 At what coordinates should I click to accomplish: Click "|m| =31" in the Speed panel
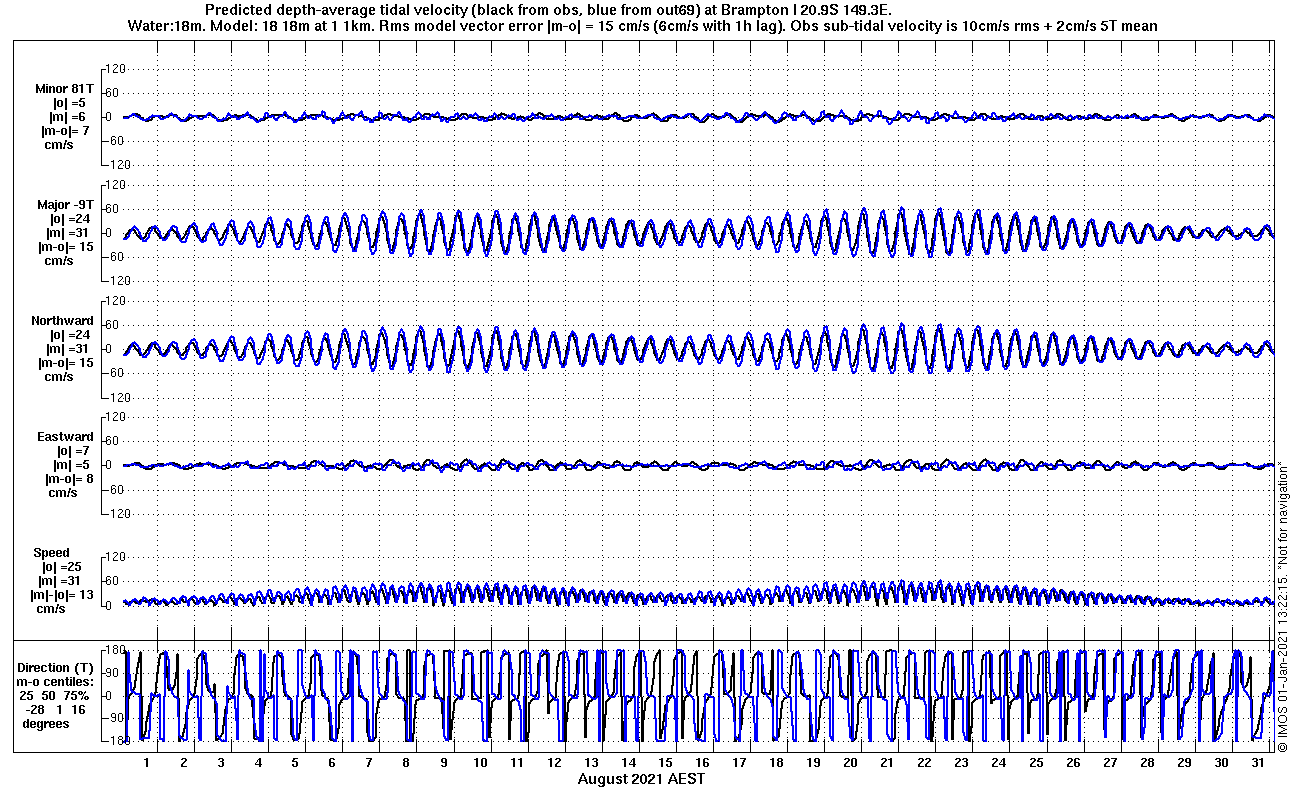point(59,581)
